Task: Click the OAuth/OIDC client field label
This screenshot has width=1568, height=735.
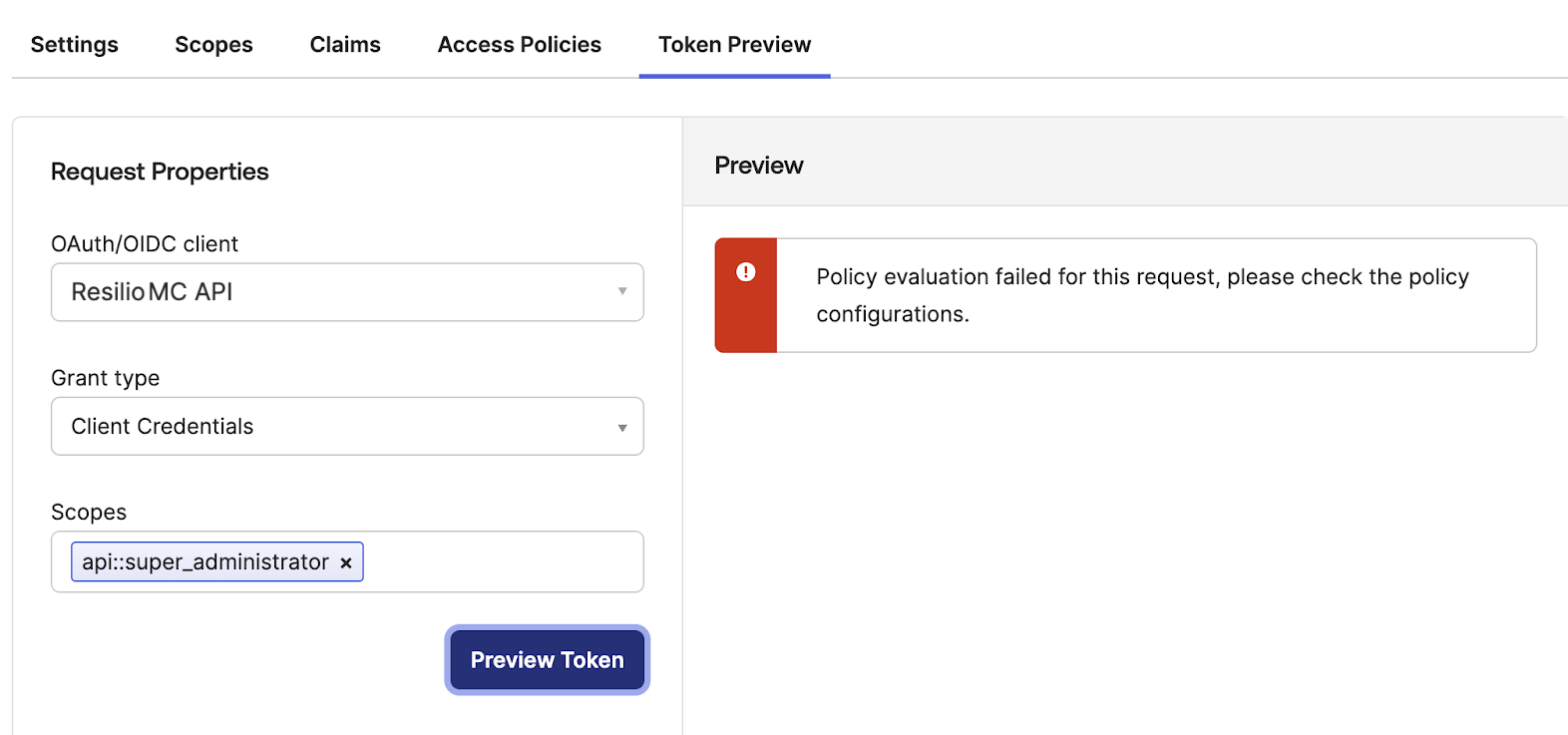Action: tap(145, 244)
